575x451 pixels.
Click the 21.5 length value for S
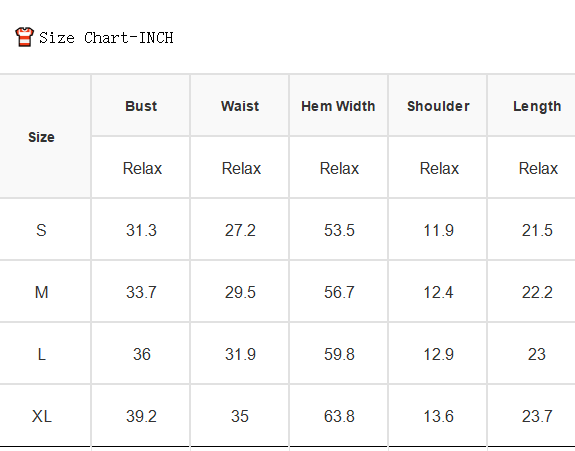point(537,230)
